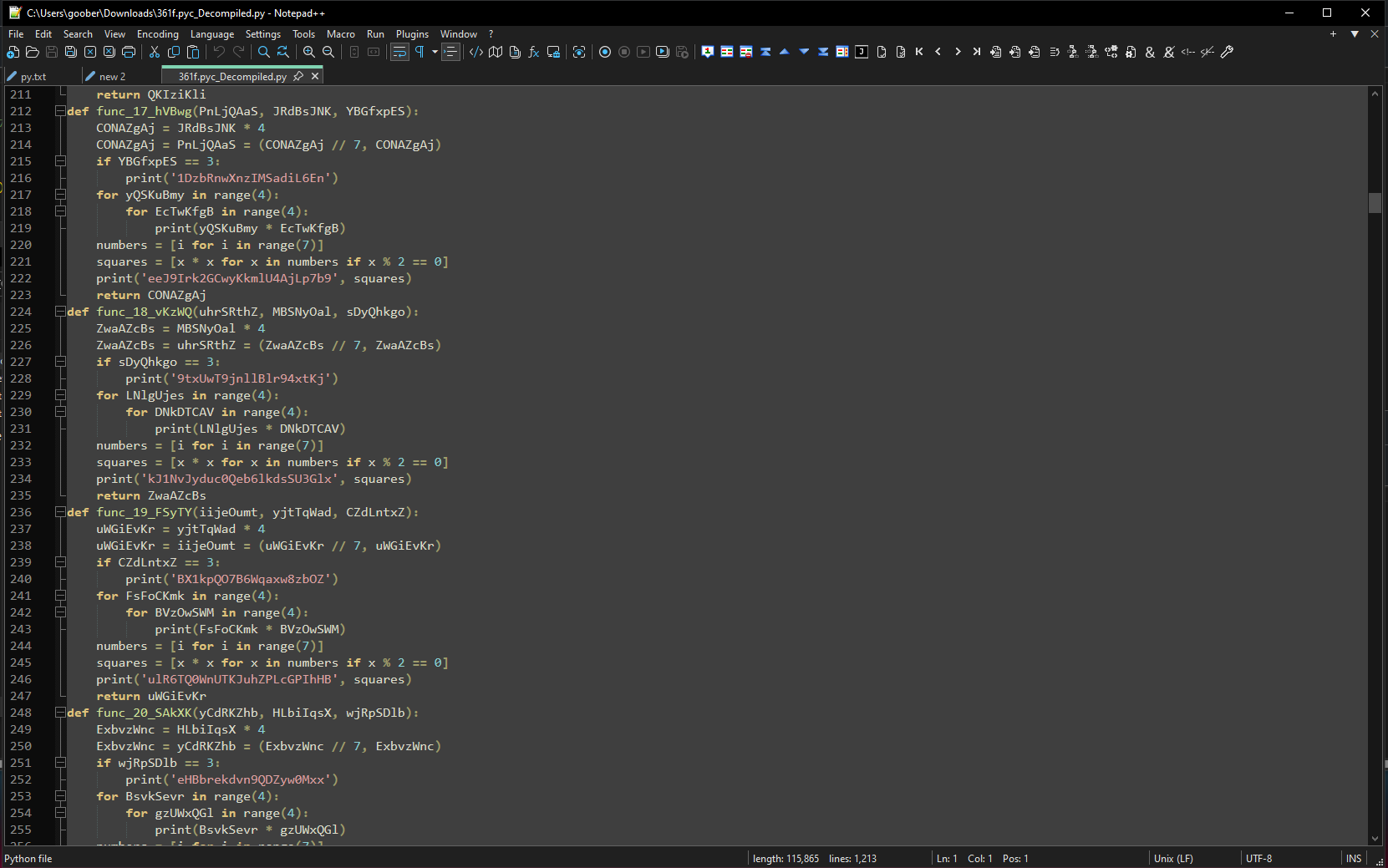Click the blue down-arrow next difference icon
This screenshot has height=868, width=1388.
tap(804, 52)
